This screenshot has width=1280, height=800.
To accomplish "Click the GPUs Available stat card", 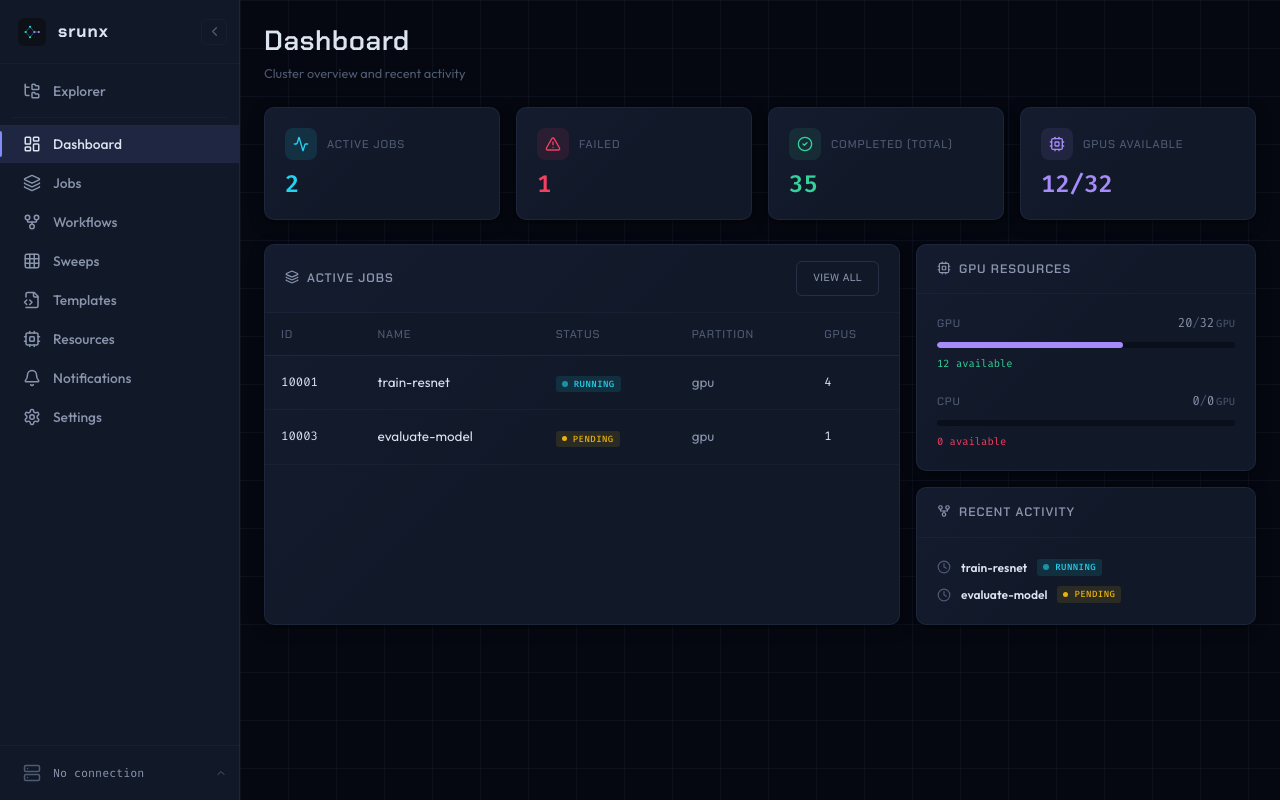I will 1137,163.
